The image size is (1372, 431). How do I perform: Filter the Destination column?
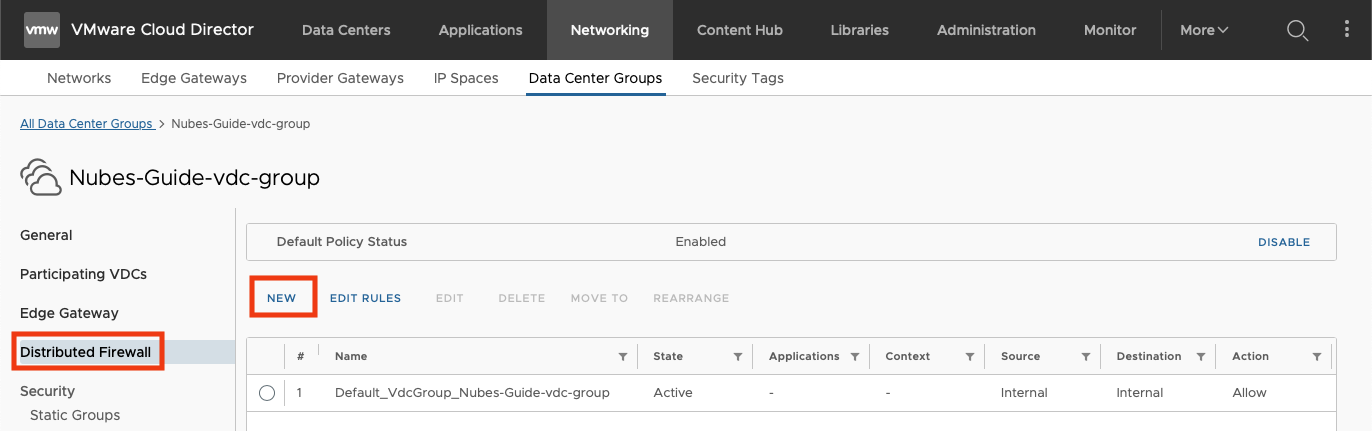click(x=1199, y=357)
